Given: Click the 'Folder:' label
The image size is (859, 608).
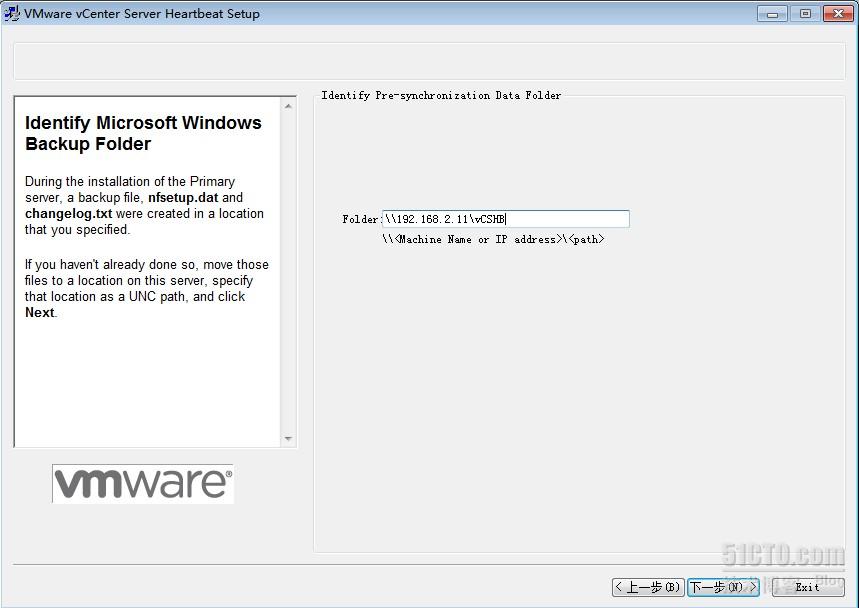Looking at the screenshot, I should tap(361, 219).
